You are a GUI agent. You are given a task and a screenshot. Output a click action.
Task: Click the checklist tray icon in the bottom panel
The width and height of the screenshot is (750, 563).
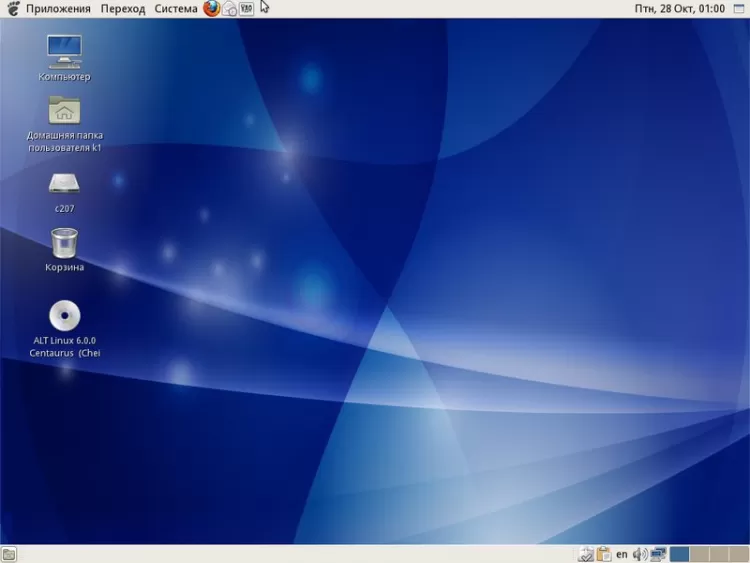(586, 554)
